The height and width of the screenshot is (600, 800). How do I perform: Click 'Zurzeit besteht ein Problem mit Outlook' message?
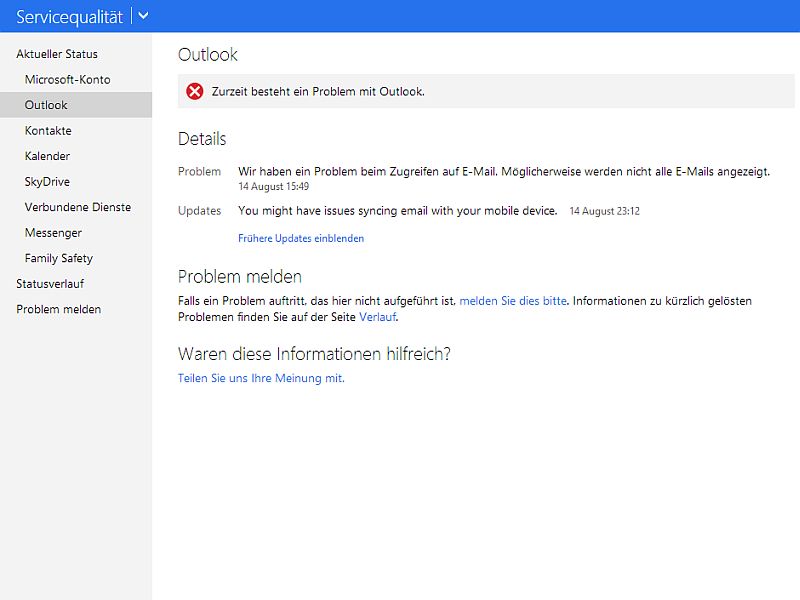tap(318, 92)
